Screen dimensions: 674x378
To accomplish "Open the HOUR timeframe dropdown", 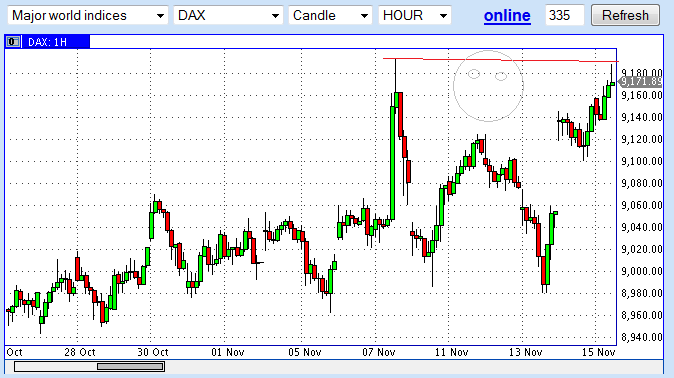I will 415,15.
